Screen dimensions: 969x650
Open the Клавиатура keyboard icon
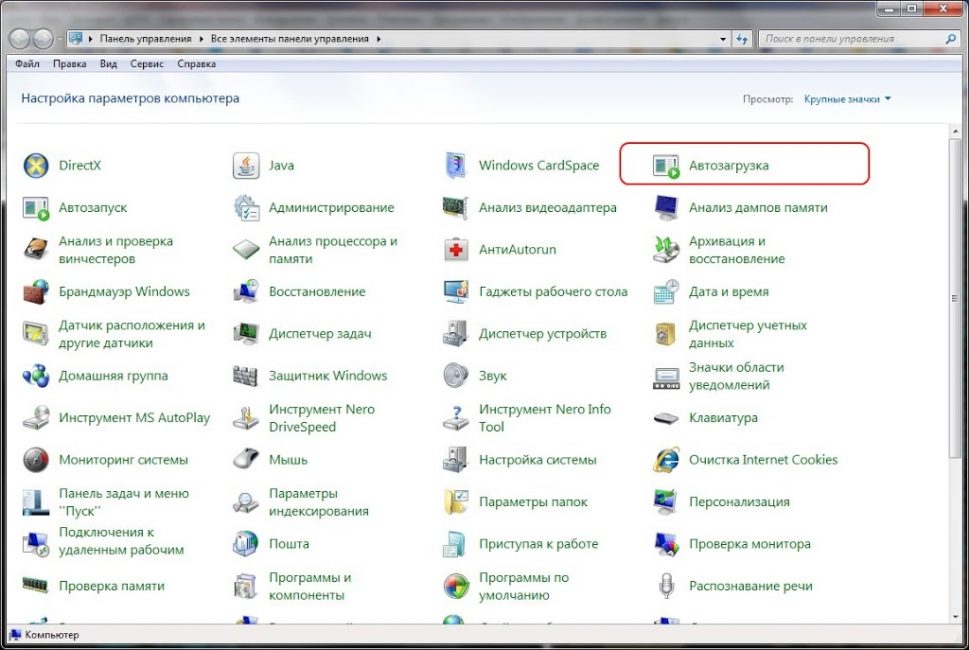(x=666, y=418)
